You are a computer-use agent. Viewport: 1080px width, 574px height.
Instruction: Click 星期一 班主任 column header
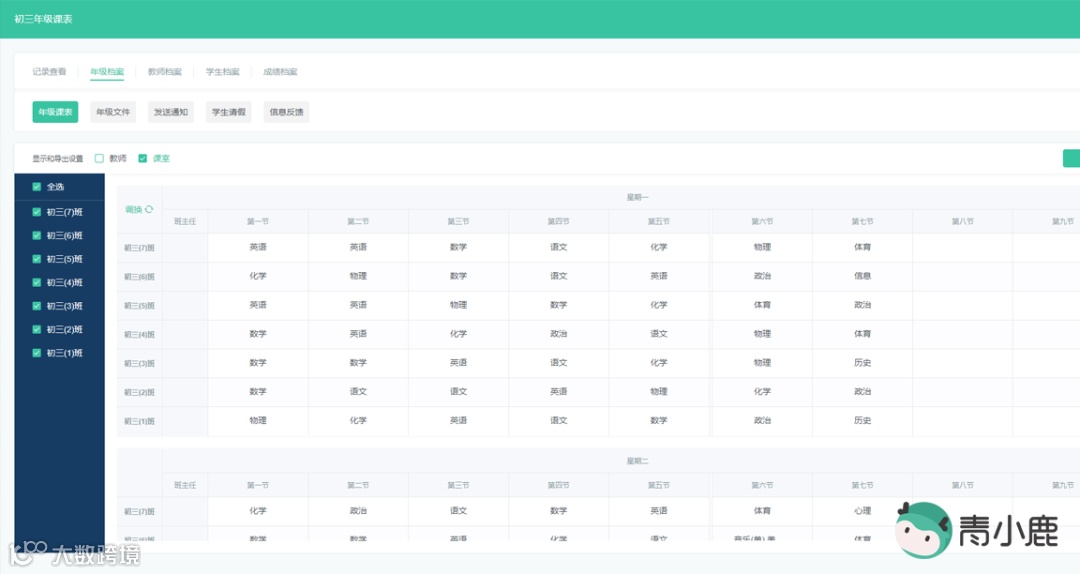pos(185,222)
